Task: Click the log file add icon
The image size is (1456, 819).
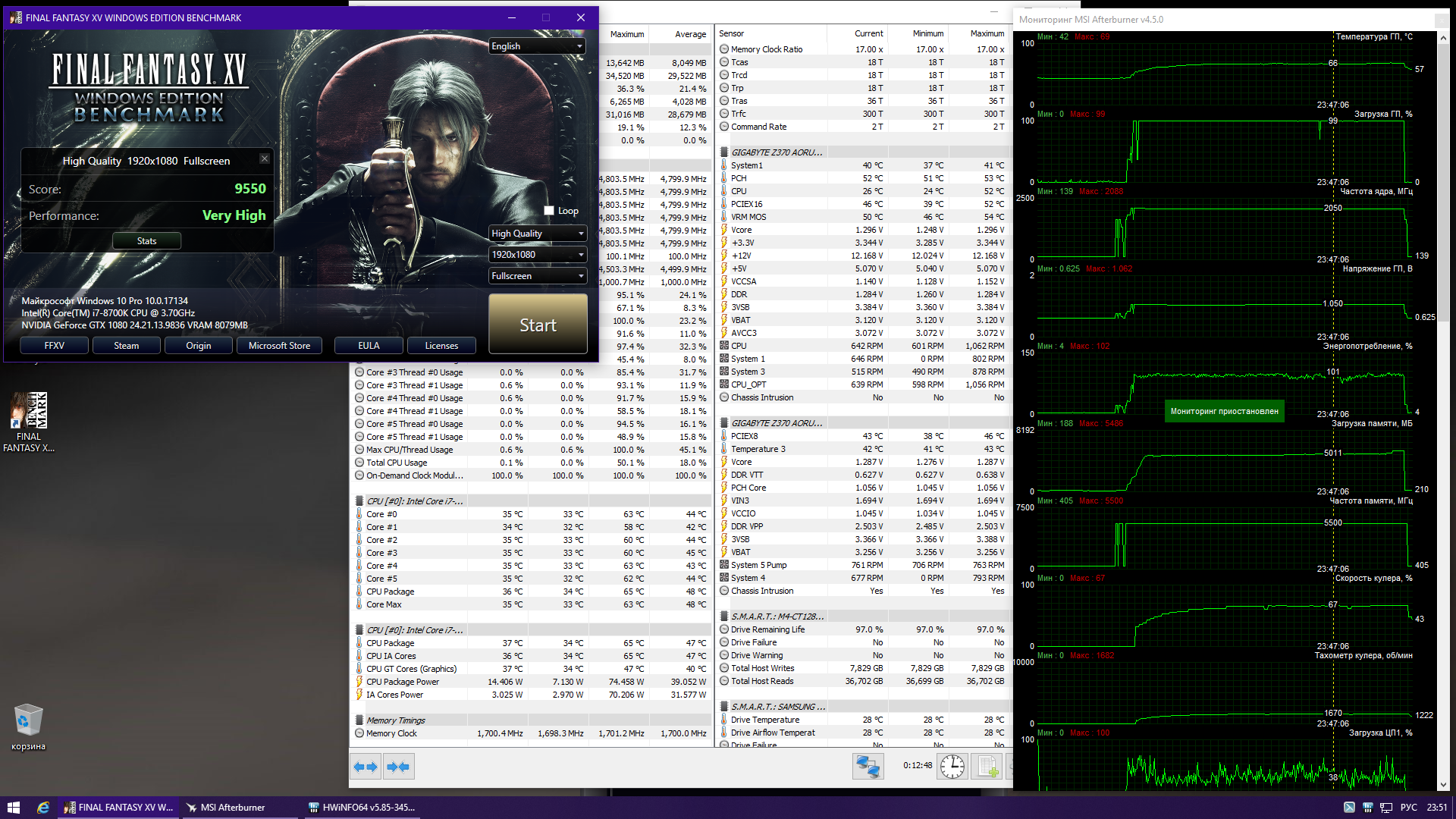Action: tap(987, 767)
